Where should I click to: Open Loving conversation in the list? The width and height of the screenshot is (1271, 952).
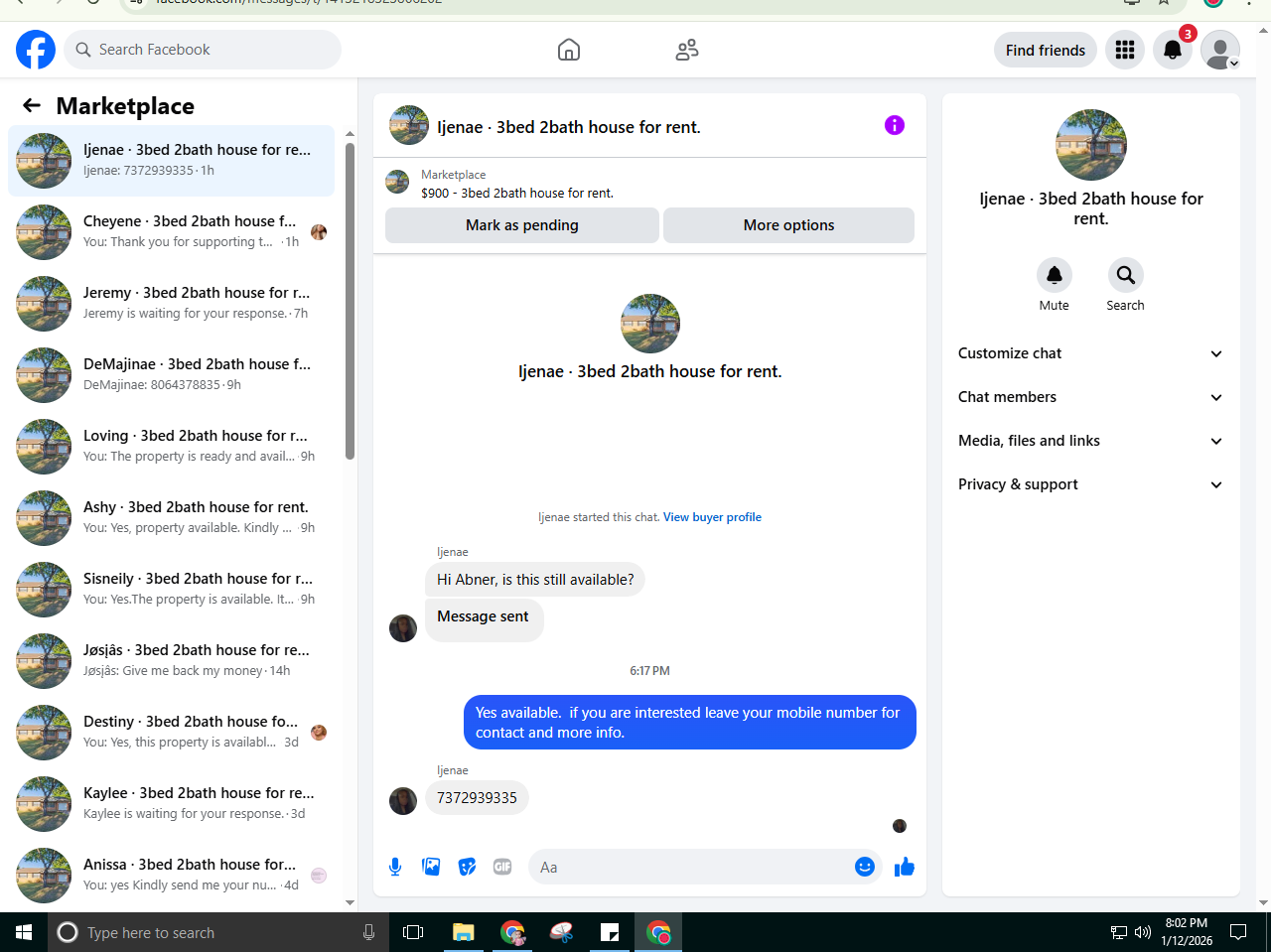(171, 447)
